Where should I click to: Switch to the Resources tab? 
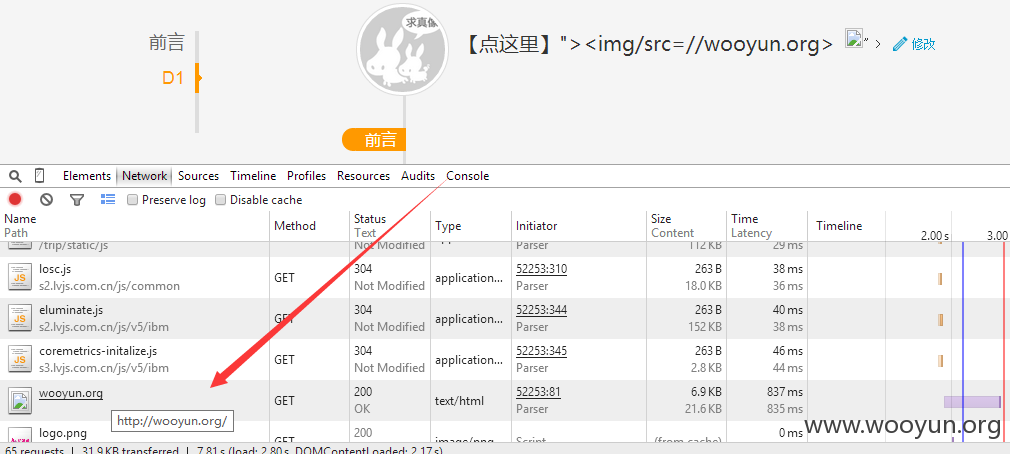coord(363,176)
